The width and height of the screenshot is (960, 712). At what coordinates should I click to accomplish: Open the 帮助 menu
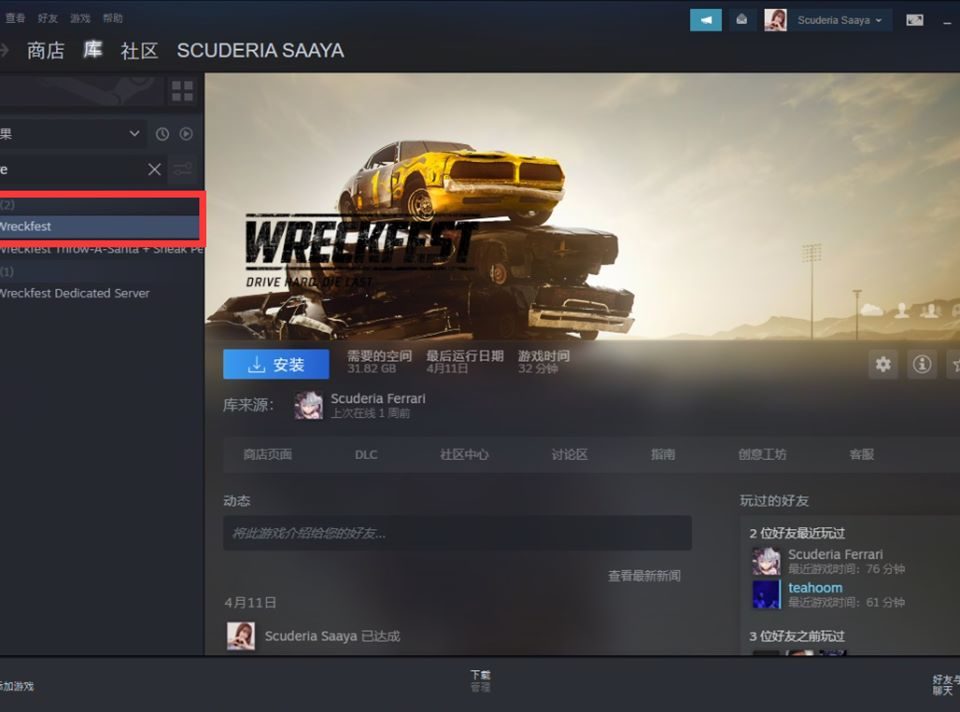(x=113, y=18)
